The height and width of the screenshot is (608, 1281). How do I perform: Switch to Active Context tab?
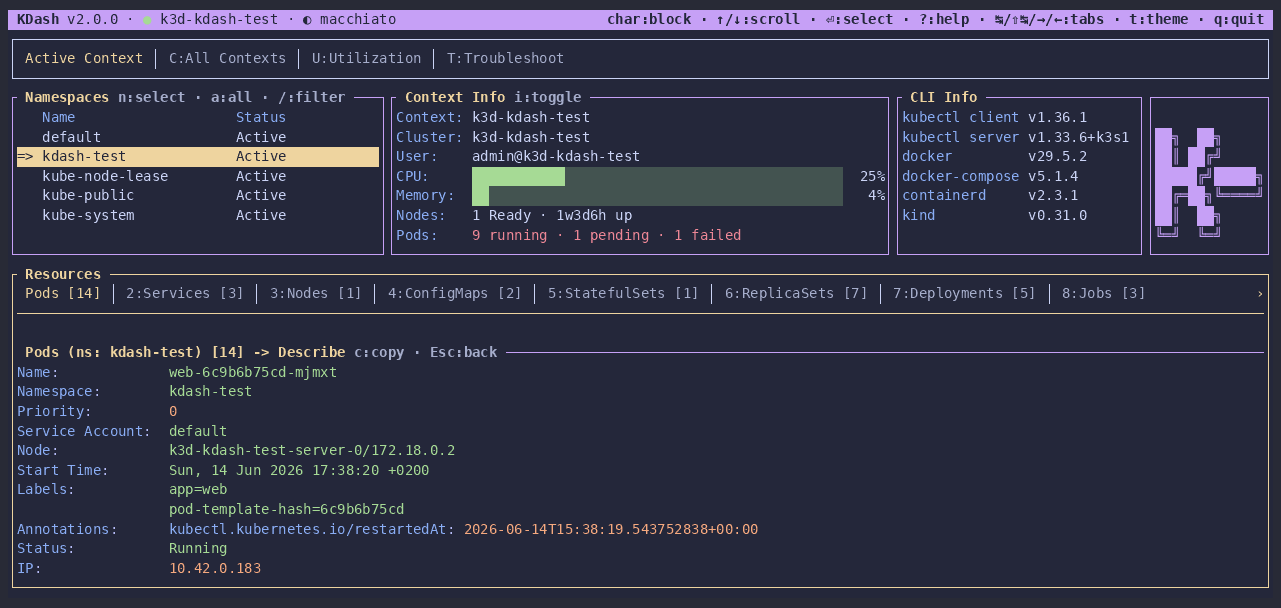(x=84, y=59)
